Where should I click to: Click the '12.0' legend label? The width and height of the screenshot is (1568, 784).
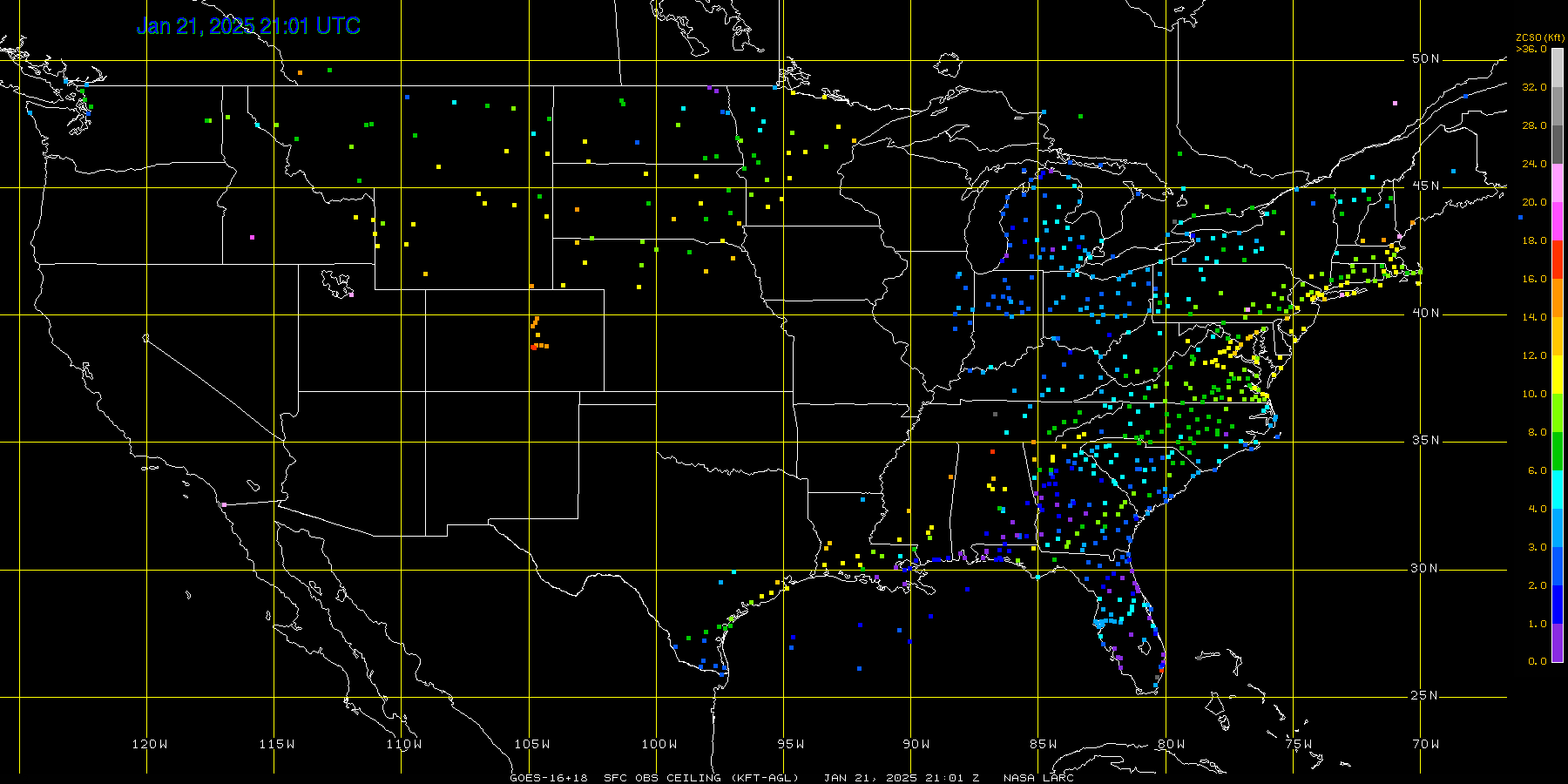pos(1534,355)
